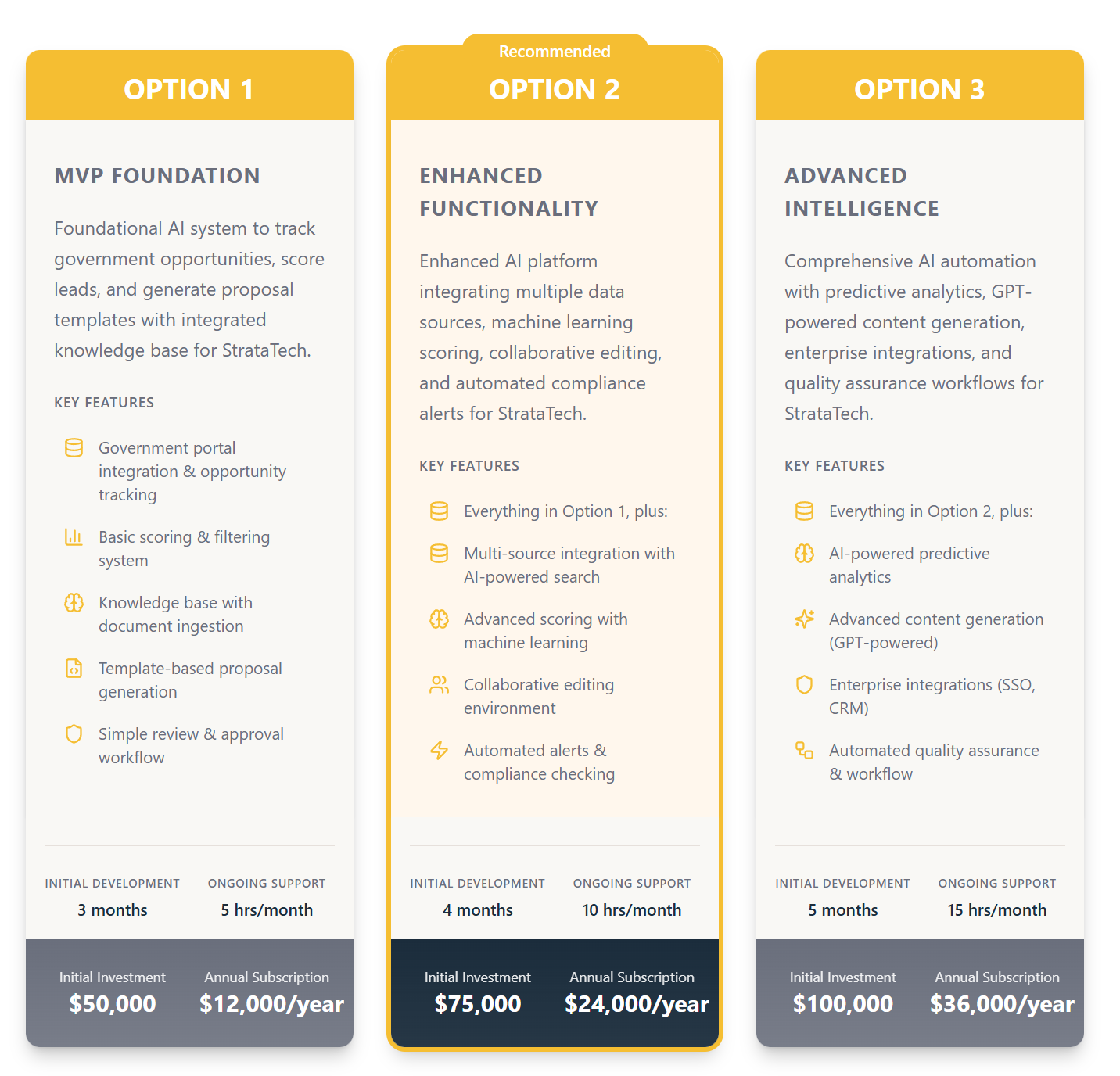Click the $12,000/year subscription amount
The height and width of the screenshot is (1076, 1120).
click(271, 1003)
